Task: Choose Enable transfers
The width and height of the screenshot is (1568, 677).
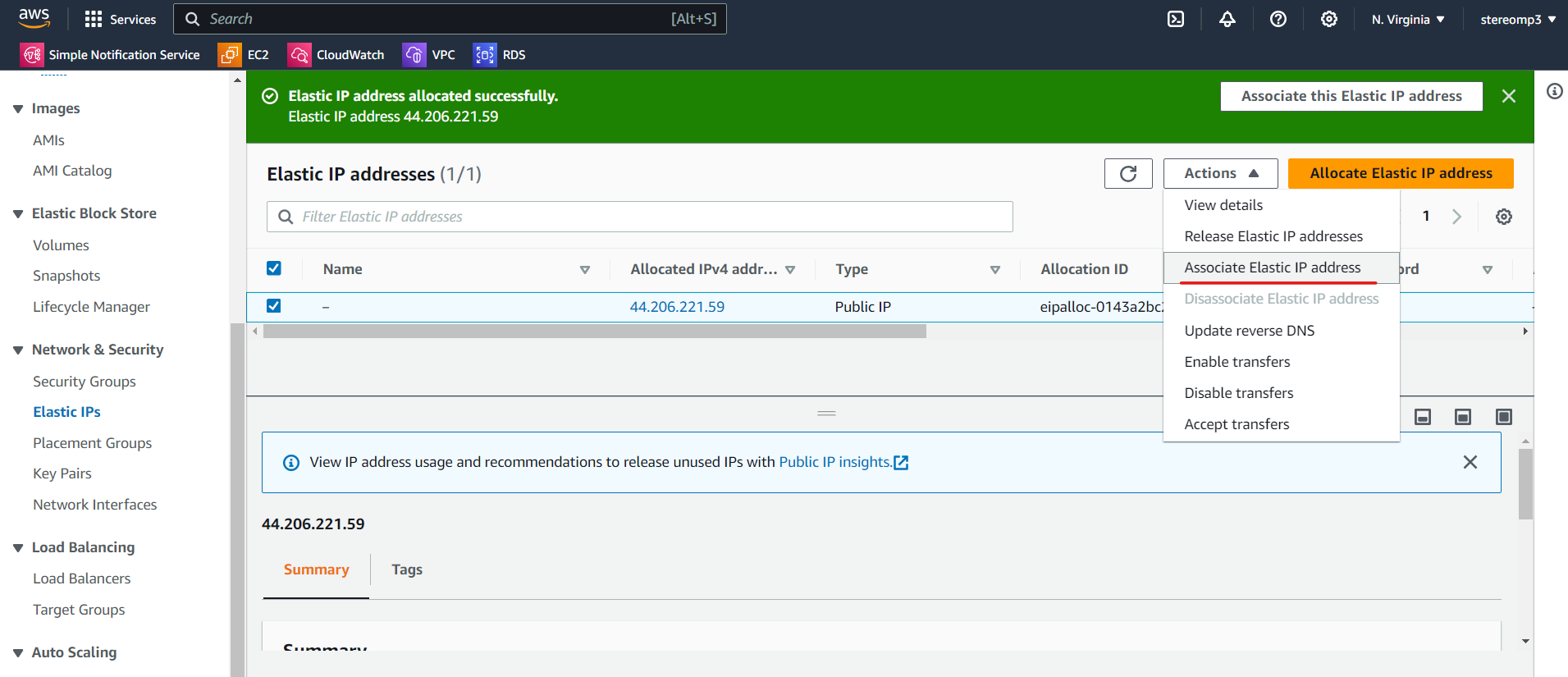Action: tap(1281, 362)
